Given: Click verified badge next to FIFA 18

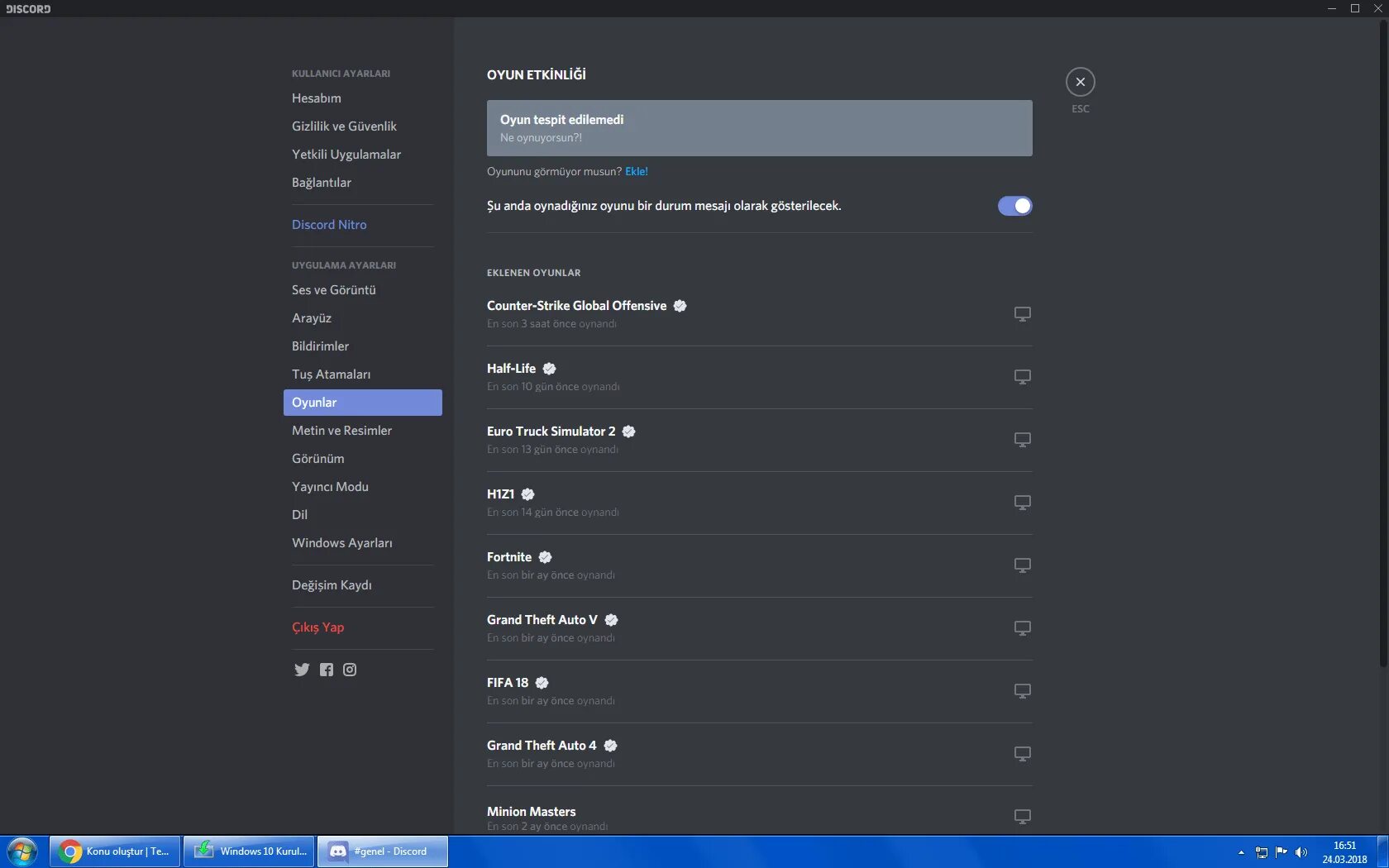Looking at the screenshot, I should coord(542,683).
